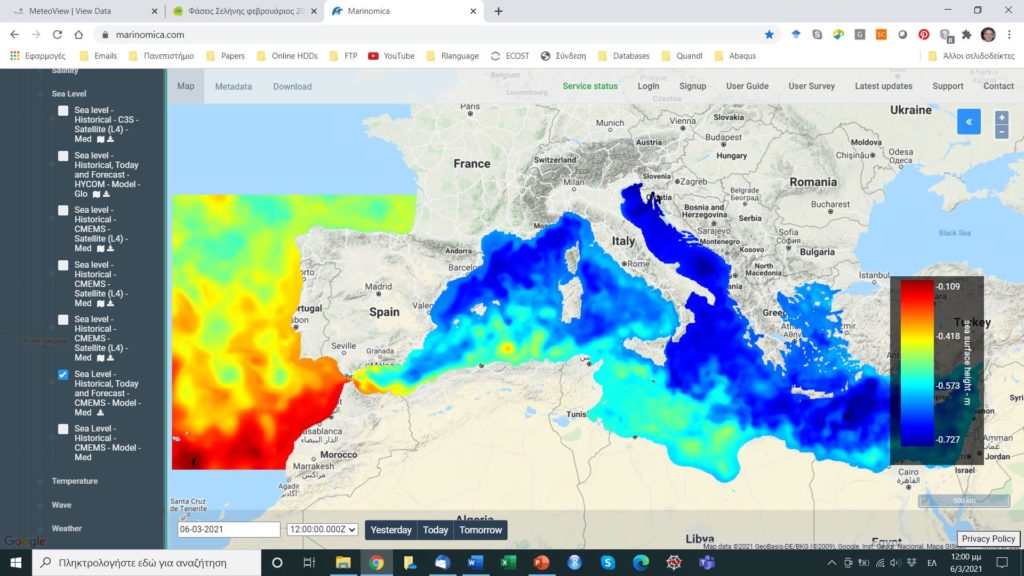Uncheck Sea Level Historical, Today and Forecast CMEMS
1024x576 pixels.
pos(63,374)
